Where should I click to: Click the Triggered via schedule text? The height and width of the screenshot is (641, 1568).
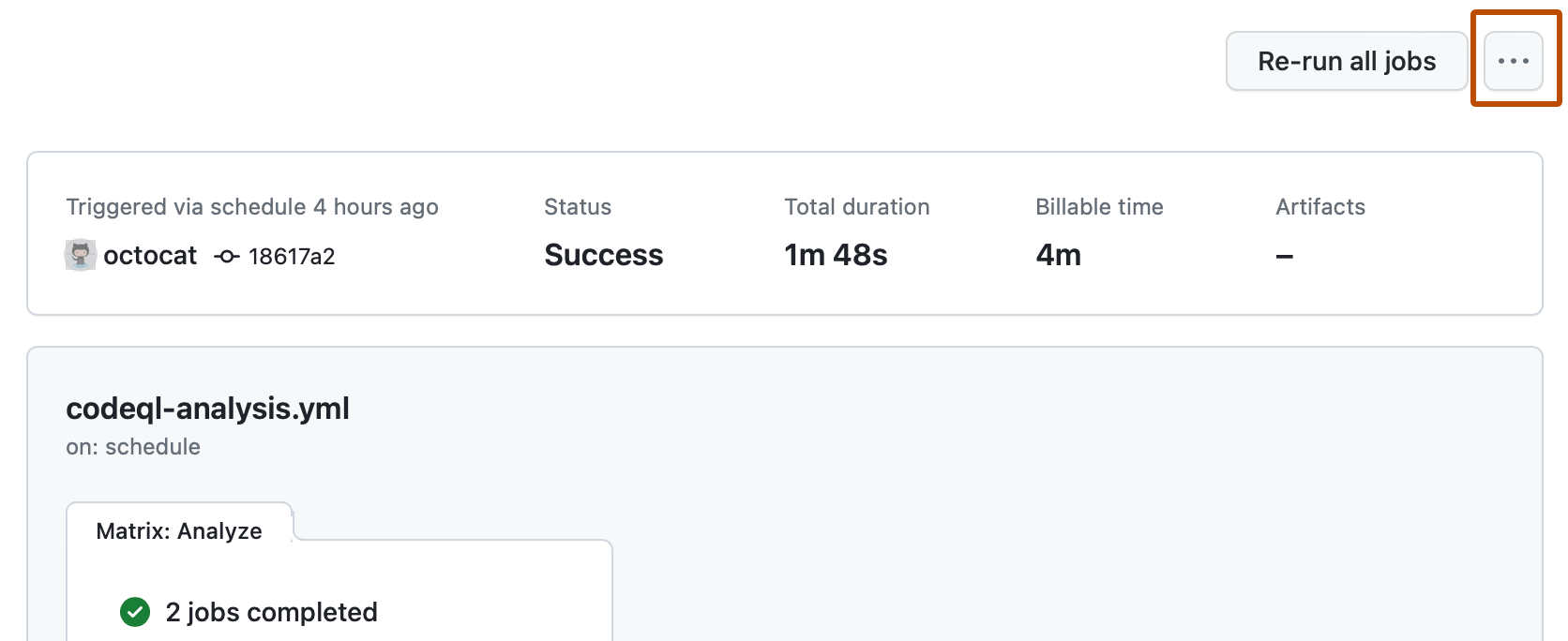point(251,207)
